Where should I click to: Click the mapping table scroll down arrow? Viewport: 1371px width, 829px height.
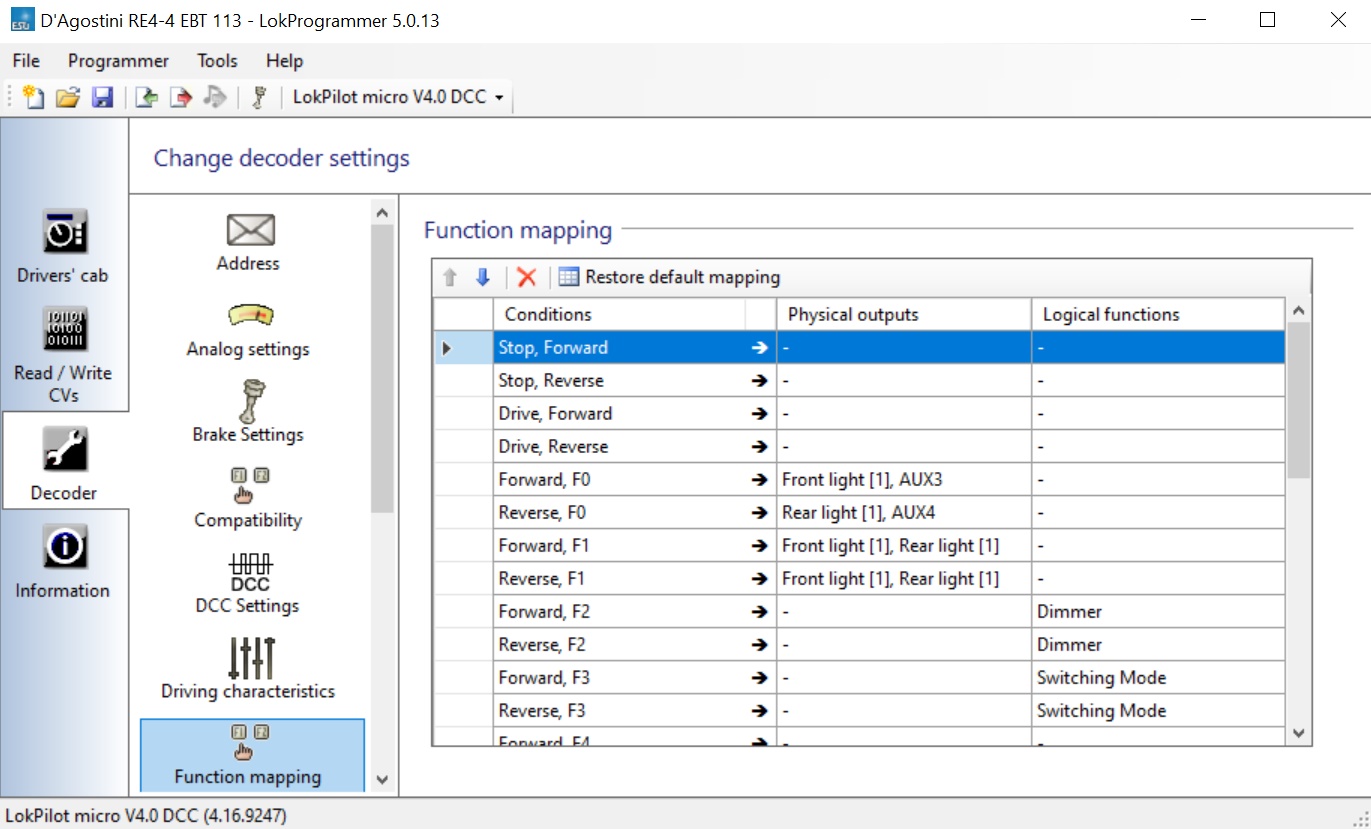1299,732
